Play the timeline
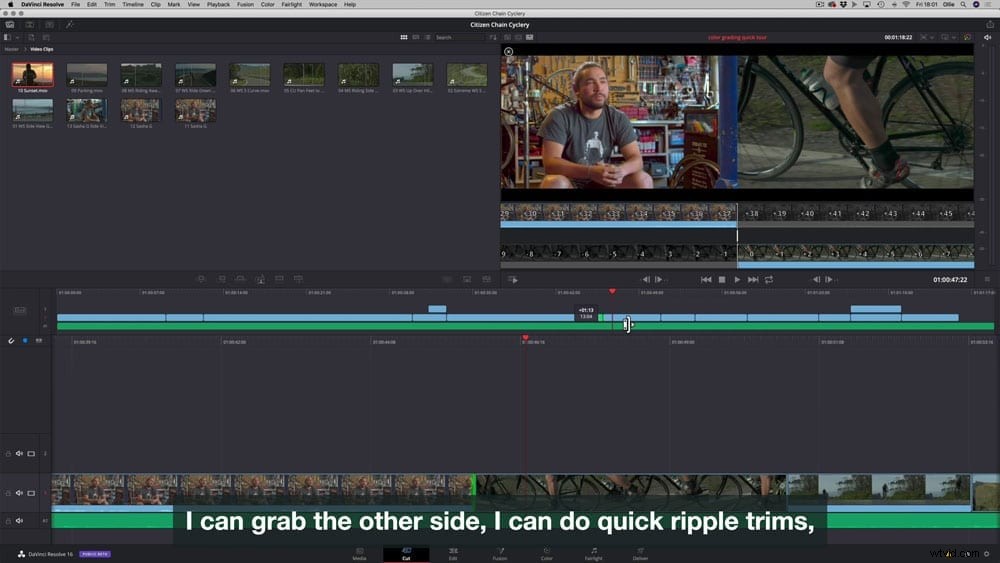Image resolution: width=1000 pixels, height=563 pixels. coord(737,279)
